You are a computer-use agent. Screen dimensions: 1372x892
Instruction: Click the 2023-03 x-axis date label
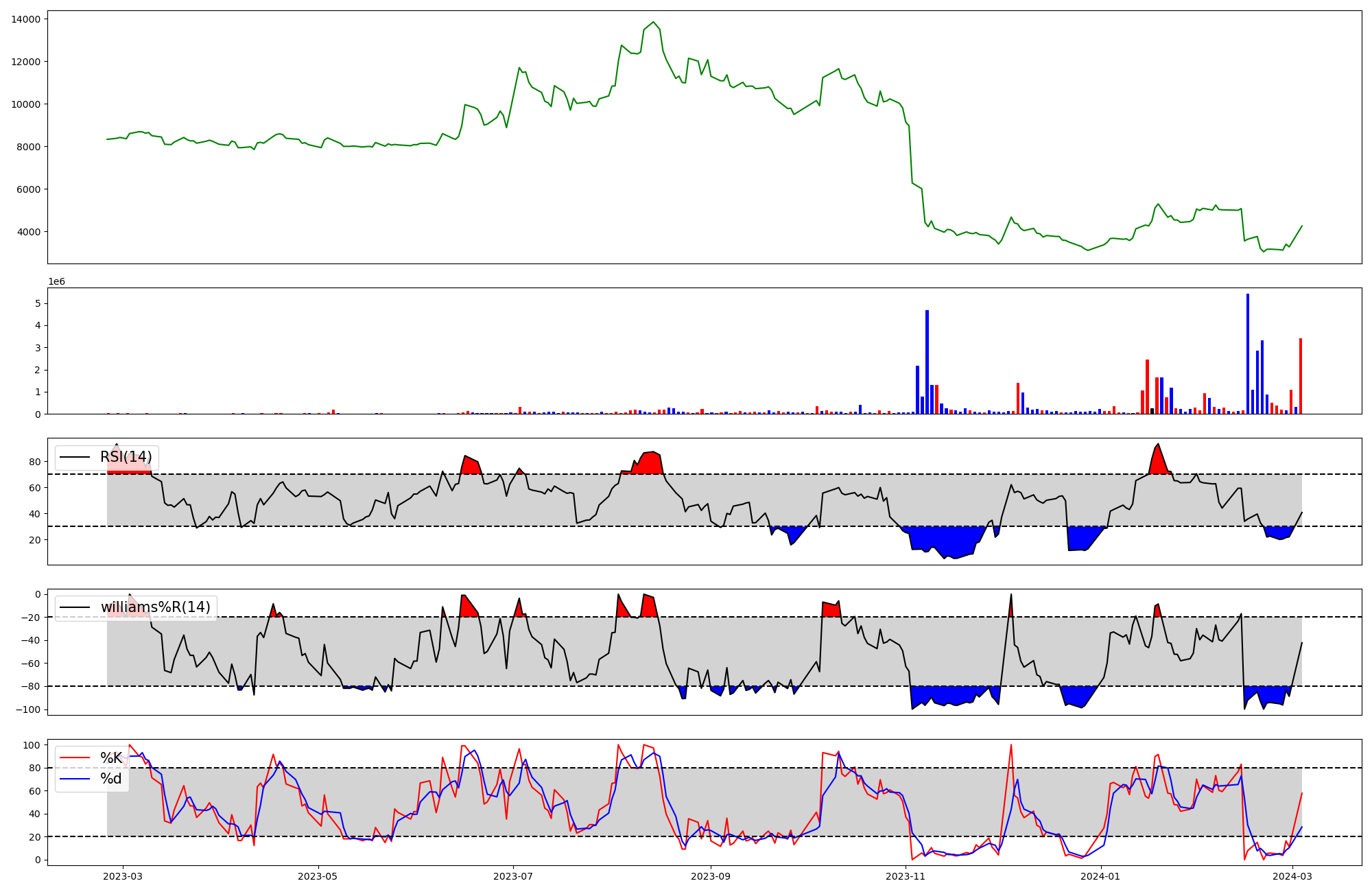click(x=123, y=876)
